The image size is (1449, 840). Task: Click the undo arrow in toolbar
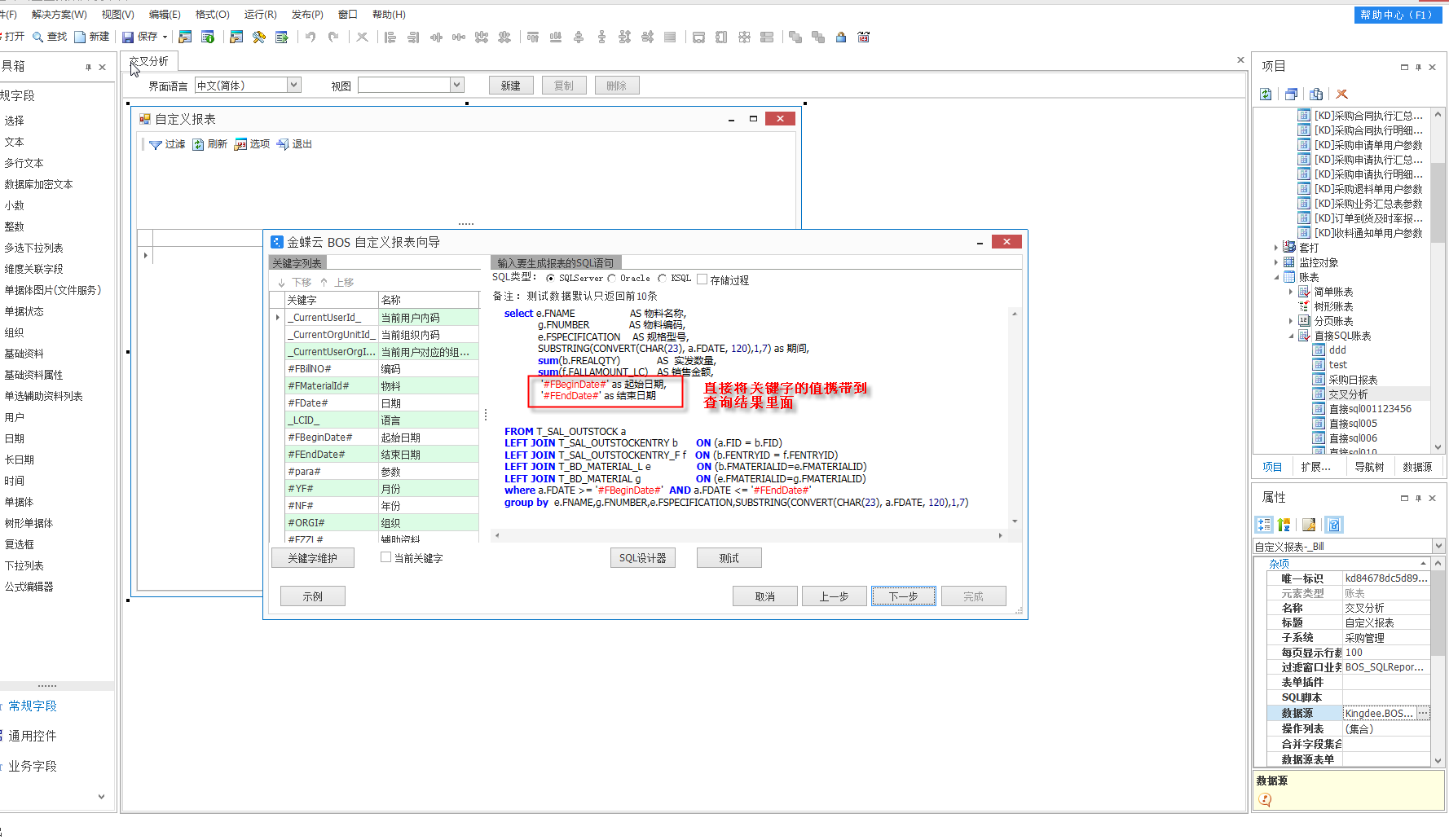[x=310, y=37]
